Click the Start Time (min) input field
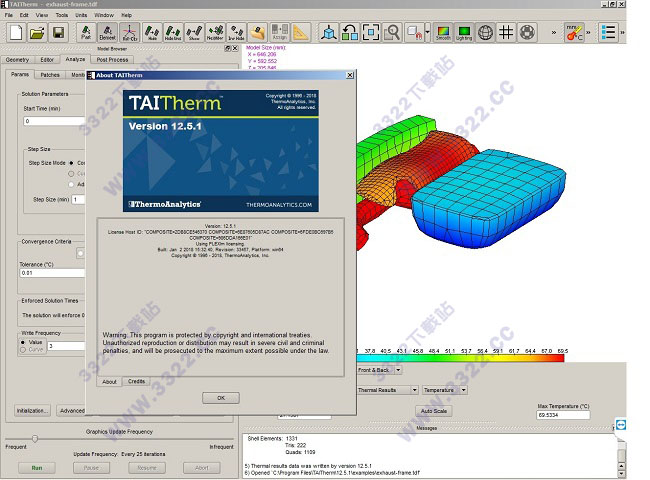 click(x=54, y=121)
